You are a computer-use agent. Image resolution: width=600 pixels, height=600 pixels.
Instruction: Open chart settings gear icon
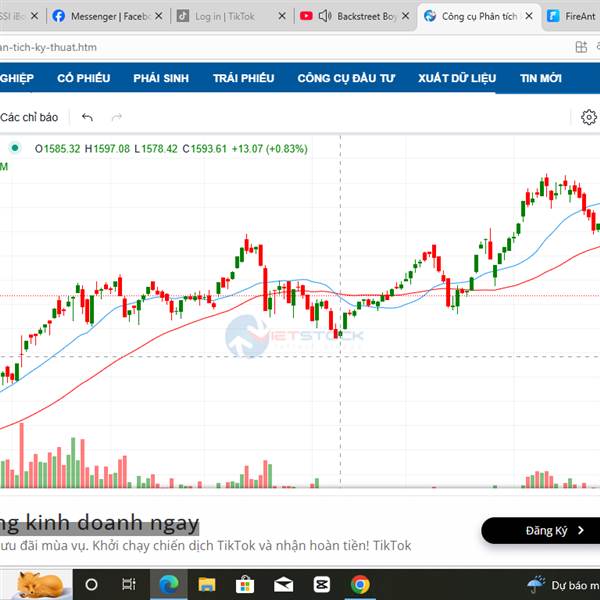(589, 117)
